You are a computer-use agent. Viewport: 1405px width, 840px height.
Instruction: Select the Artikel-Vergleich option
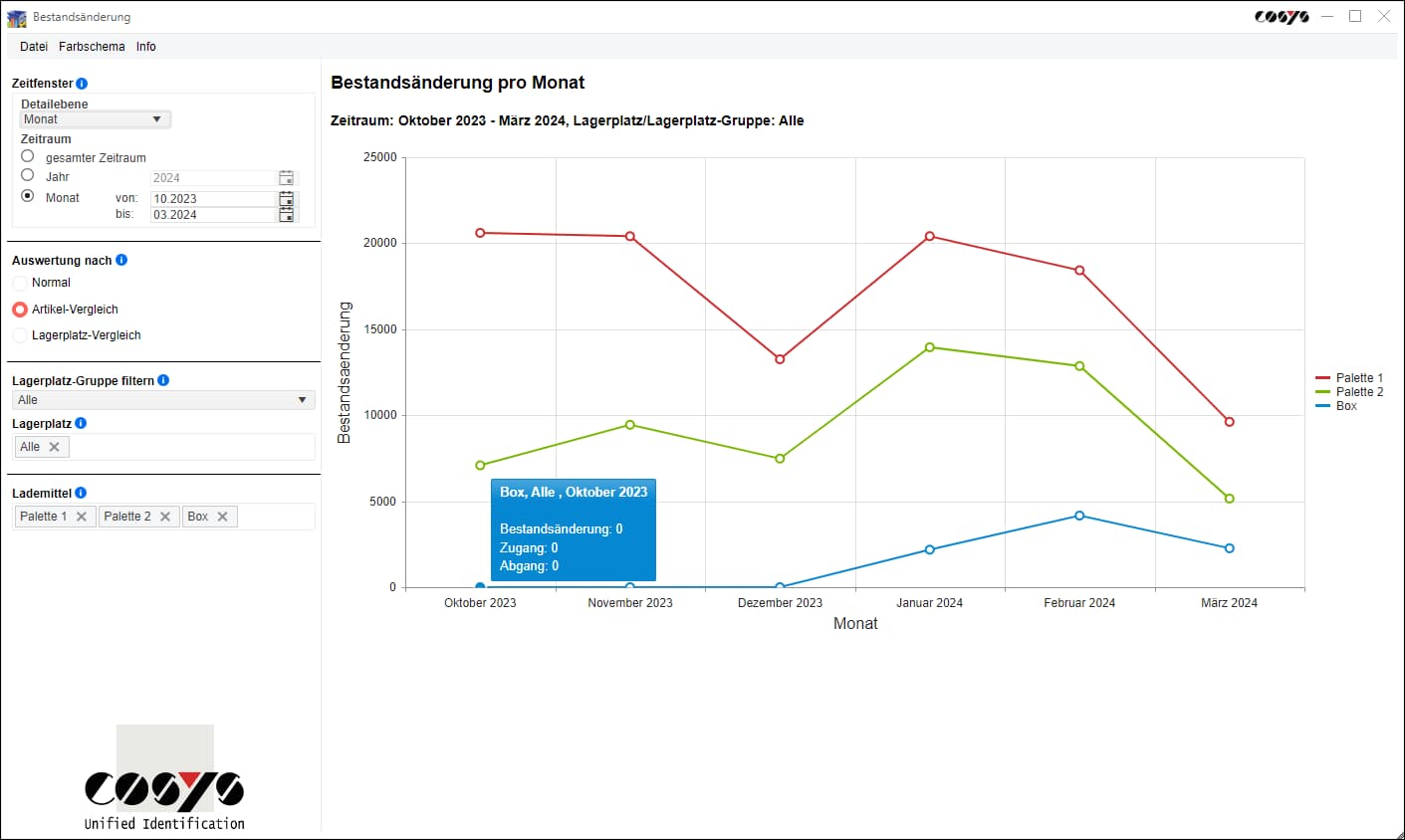pyautogui.click(x=20, y=310)
